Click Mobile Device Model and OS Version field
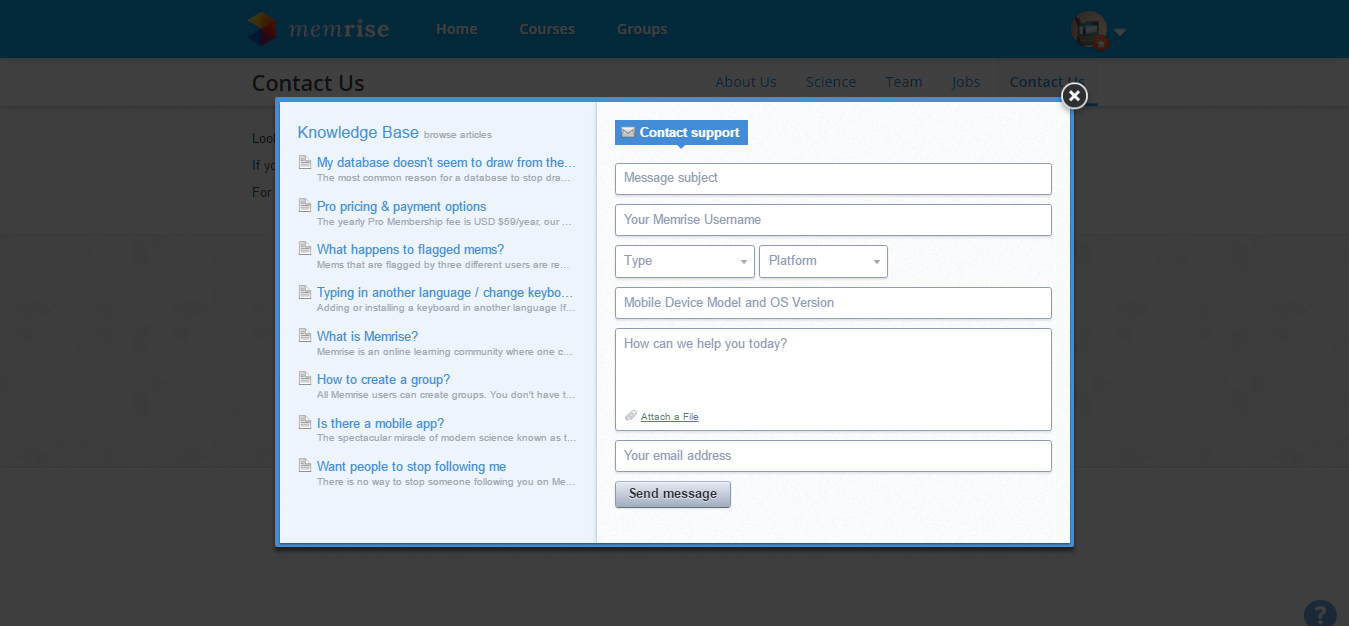The image size is (1349, 626). tap(833, 303)
